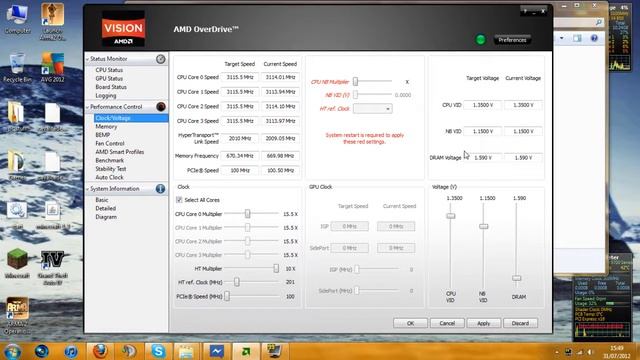Click the search icon in the background window
Image resolution: width=640 pixels, height=360 pixels.
(598, 22)
